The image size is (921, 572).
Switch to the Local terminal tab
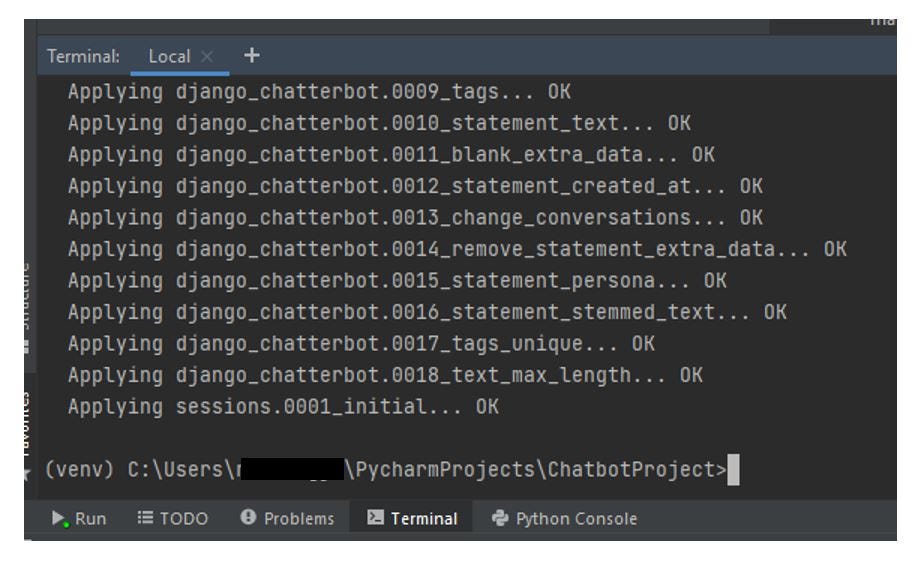coord(169,57)
